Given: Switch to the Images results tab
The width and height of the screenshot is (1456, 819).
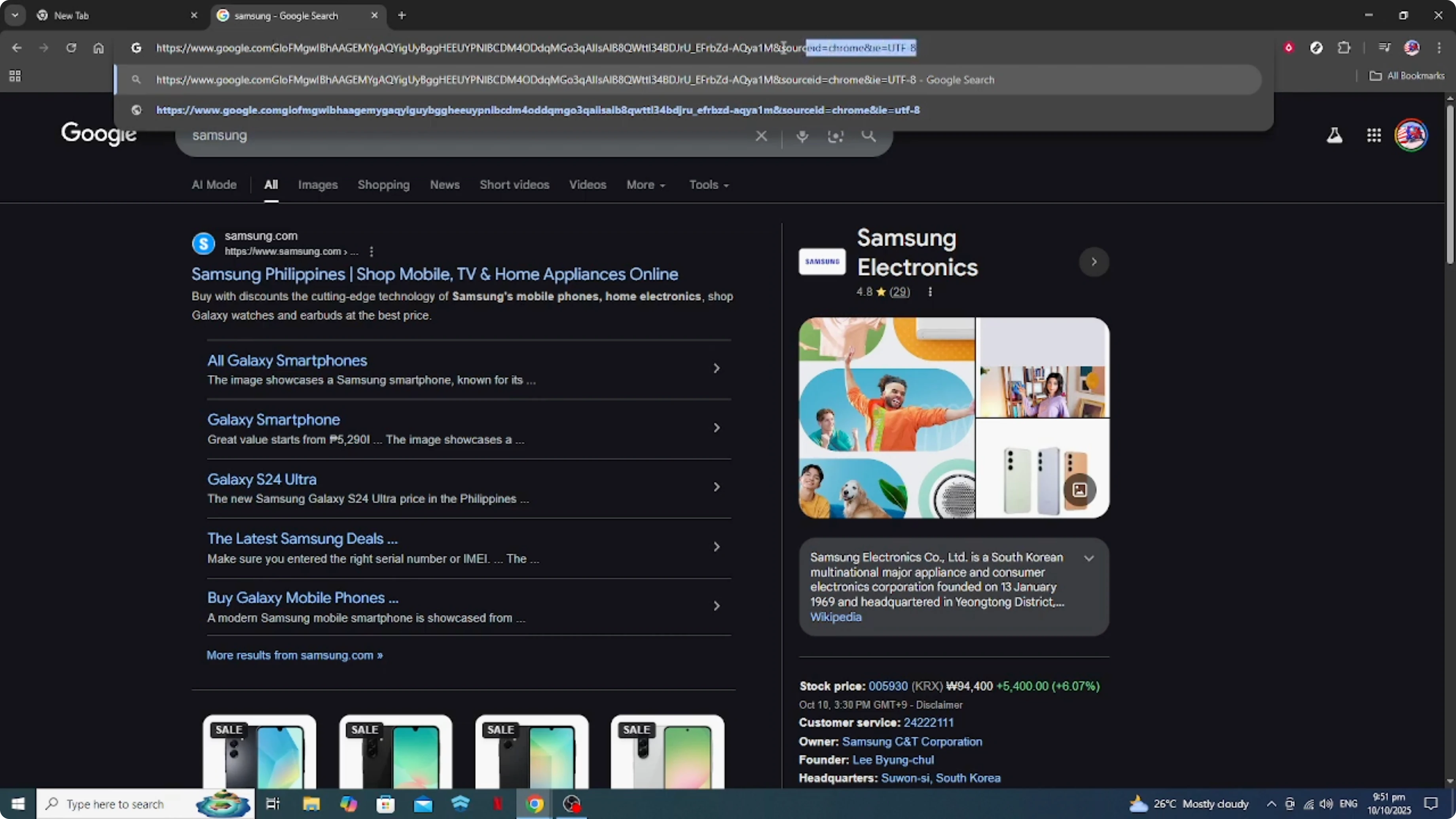Looking at the screenshot, I should pyautogui.click(x=318, y=185).
